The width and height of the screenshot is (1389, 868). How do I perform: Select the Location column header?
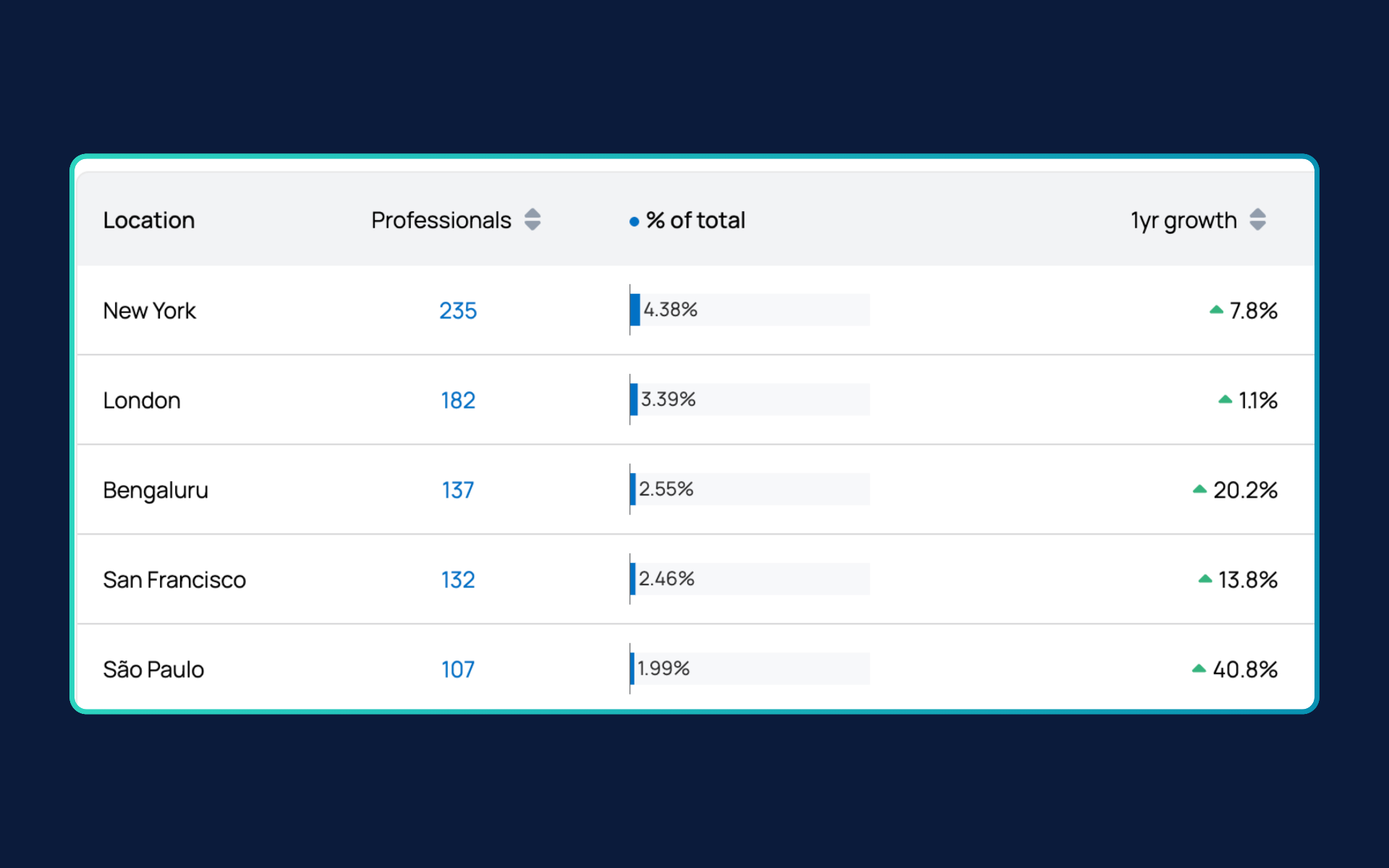pyautogui.click(x=149, y=220)
